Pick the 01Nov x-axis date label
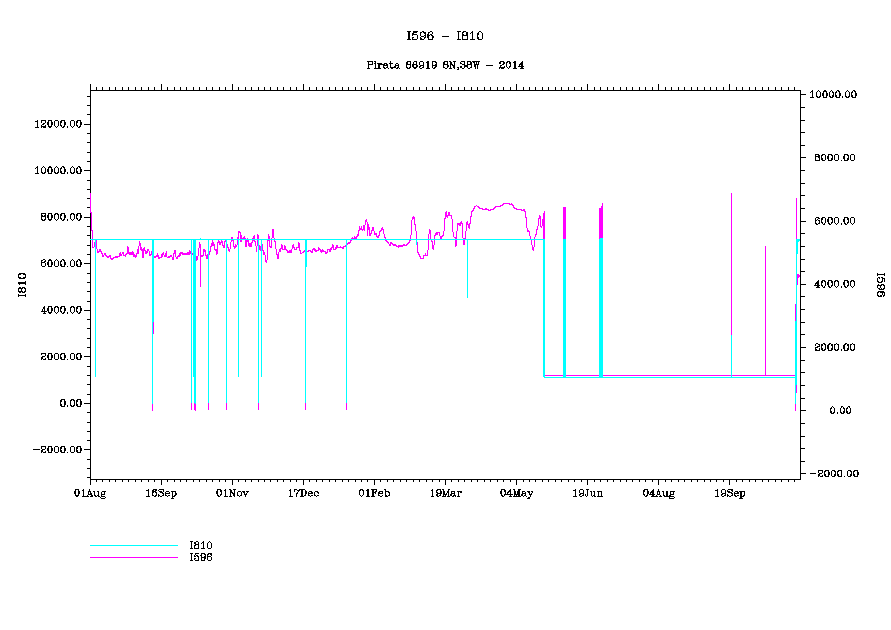891x630 pixels. pos(232,493)
